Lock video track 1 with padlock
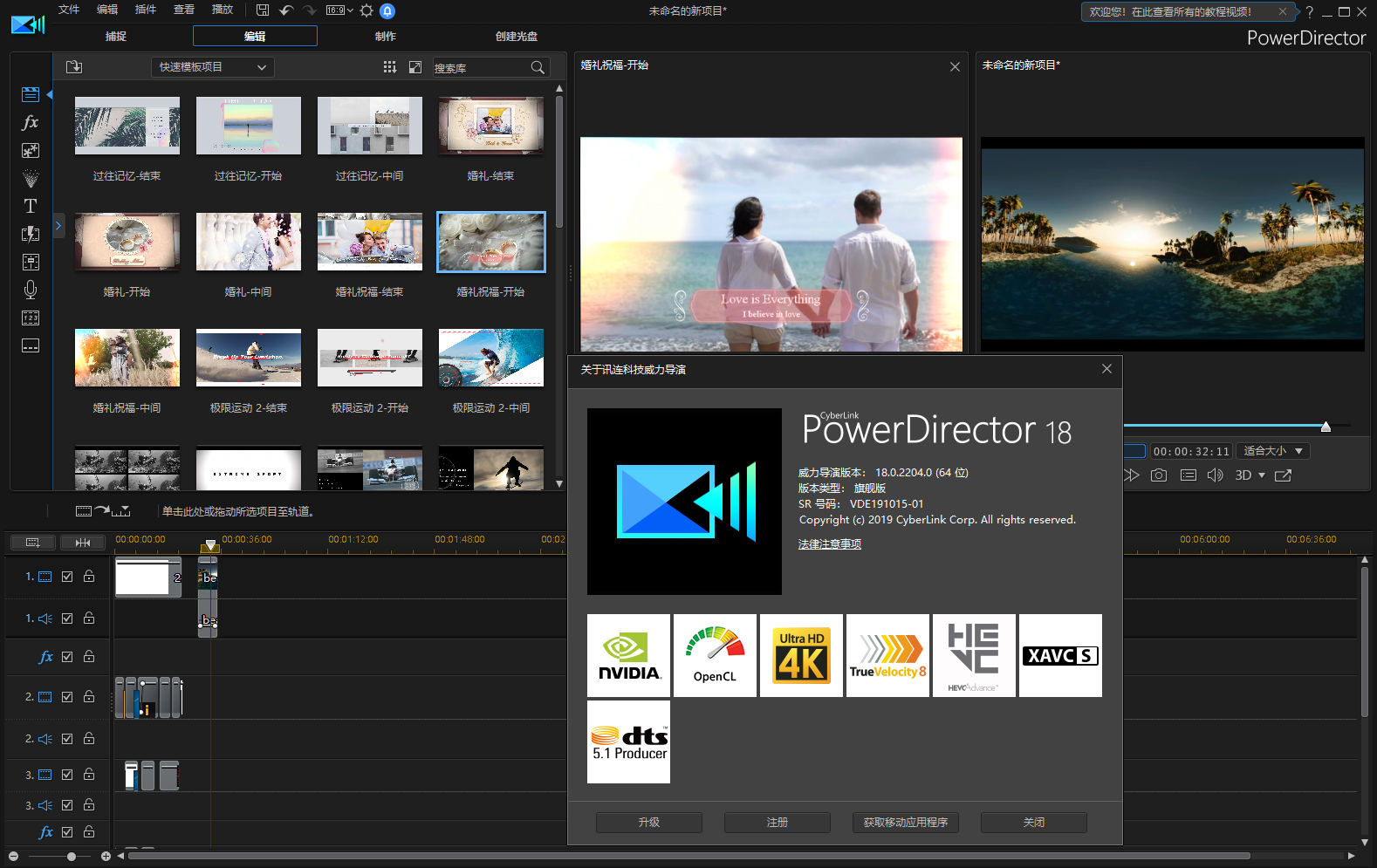This screenshot has height=868, width=1377. tap(89, 576)
